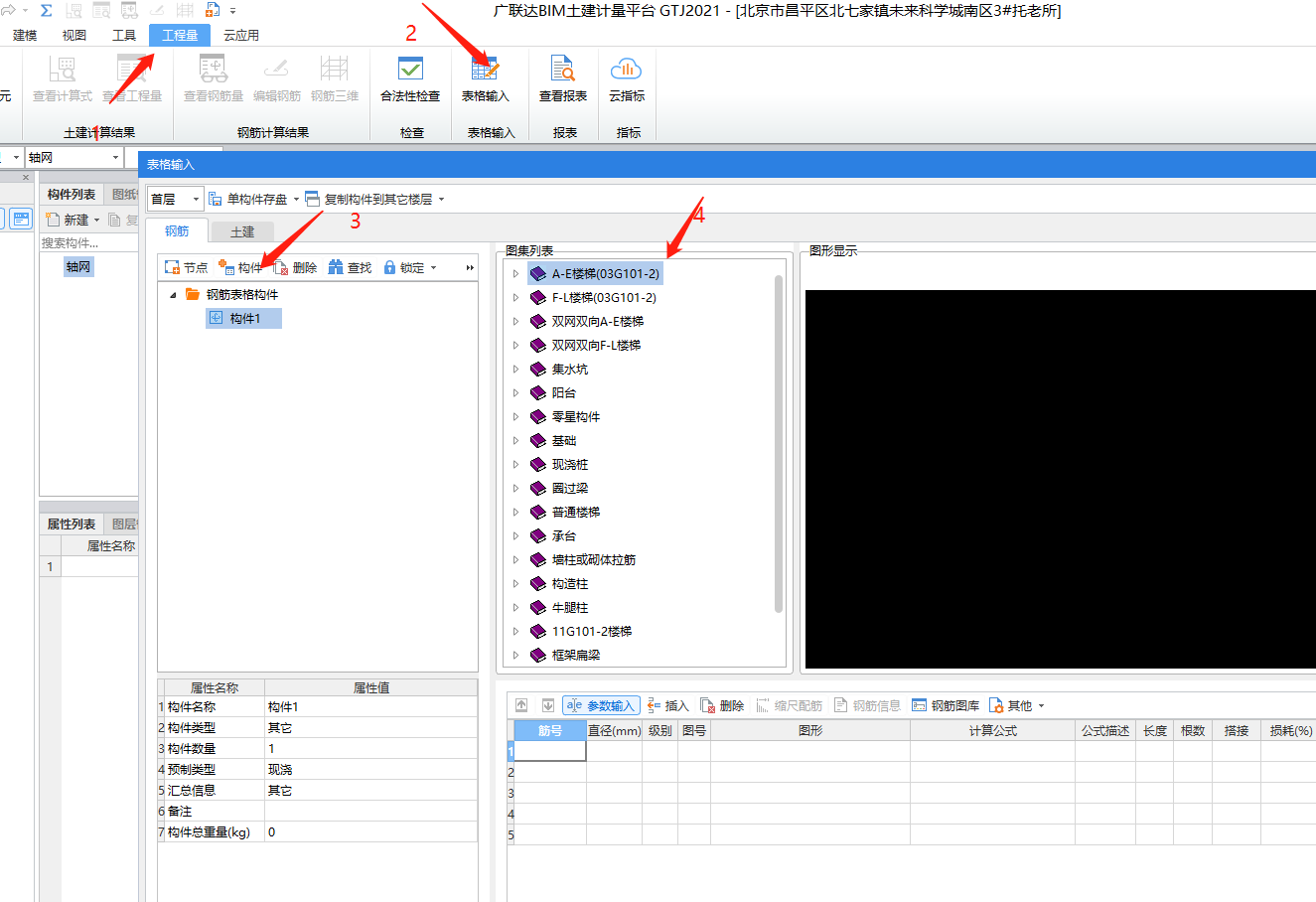Select 双网双向A-E楼梯 atlas item
The width and height of the screenshot is (1316, 902).
(597, 321)
